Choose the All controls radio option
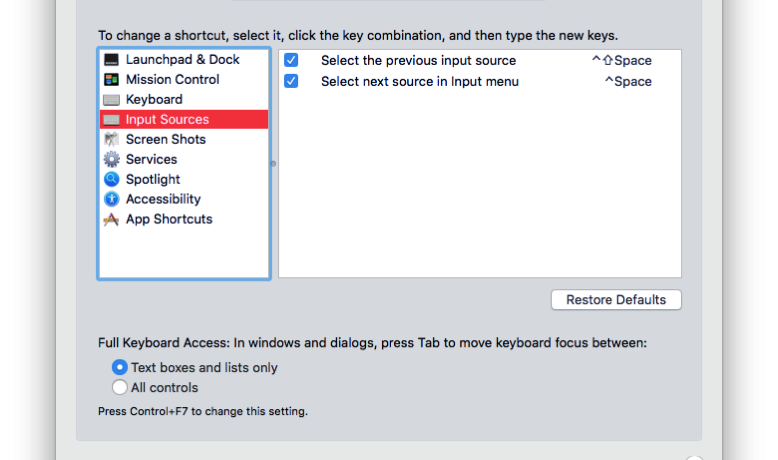The width and height of the screenshot is (778, 460). point(120,387)
